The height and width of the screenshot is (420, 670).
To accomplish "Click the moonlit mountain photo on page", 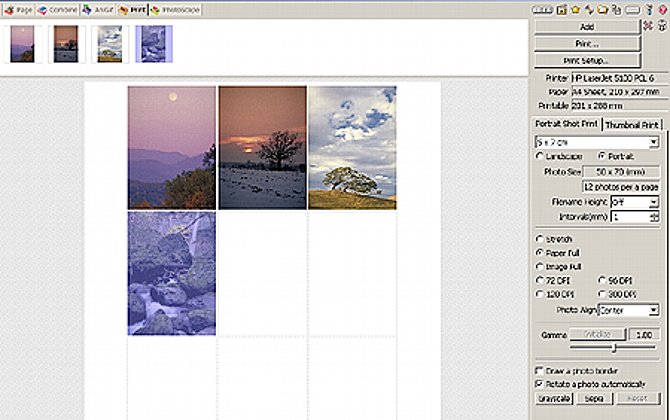I will pyautogui.click(x=172, y=148).
